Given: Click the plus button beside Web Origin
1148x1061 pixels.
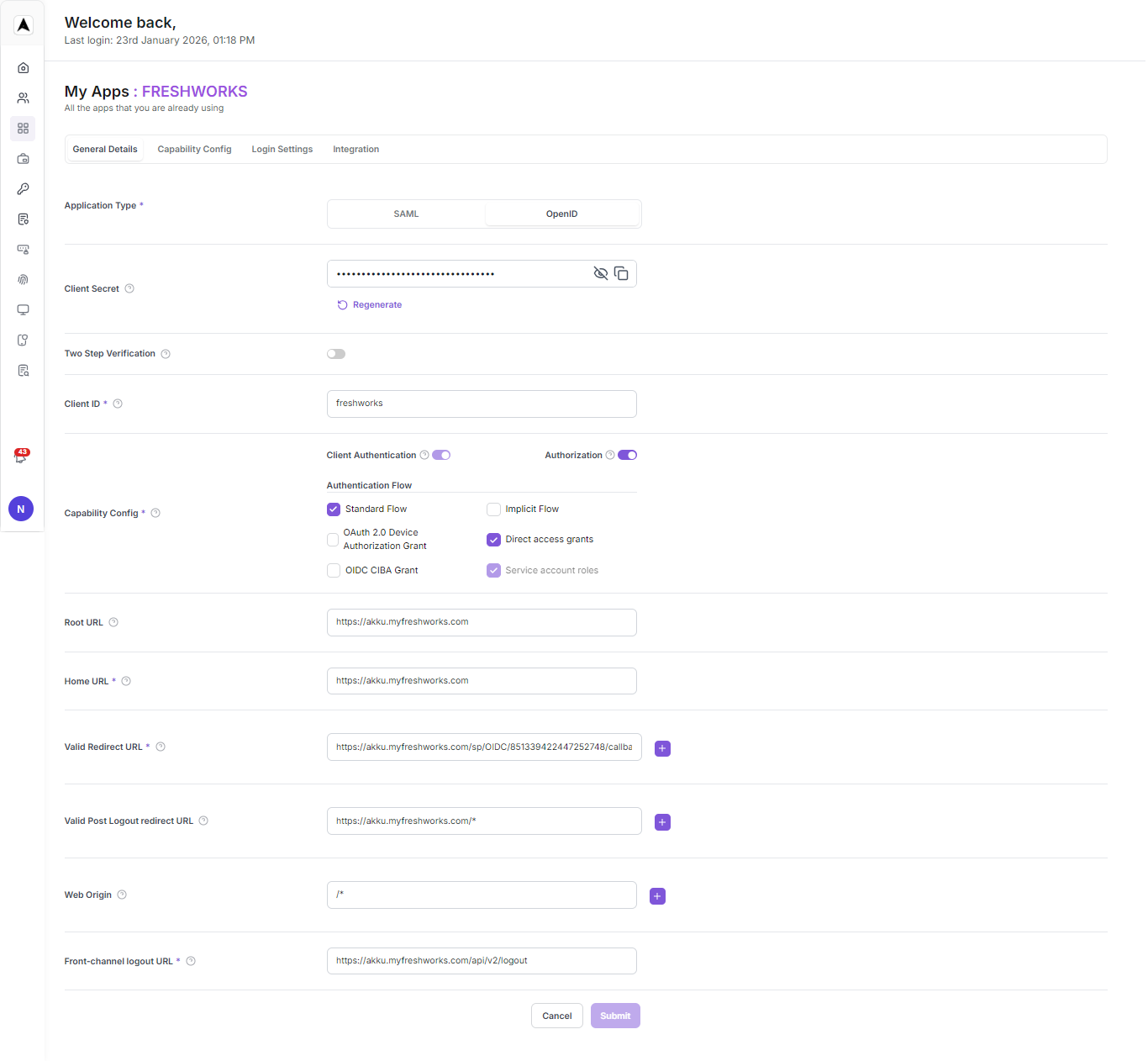Looking at the screenshot, I should [x=657, y=896].
